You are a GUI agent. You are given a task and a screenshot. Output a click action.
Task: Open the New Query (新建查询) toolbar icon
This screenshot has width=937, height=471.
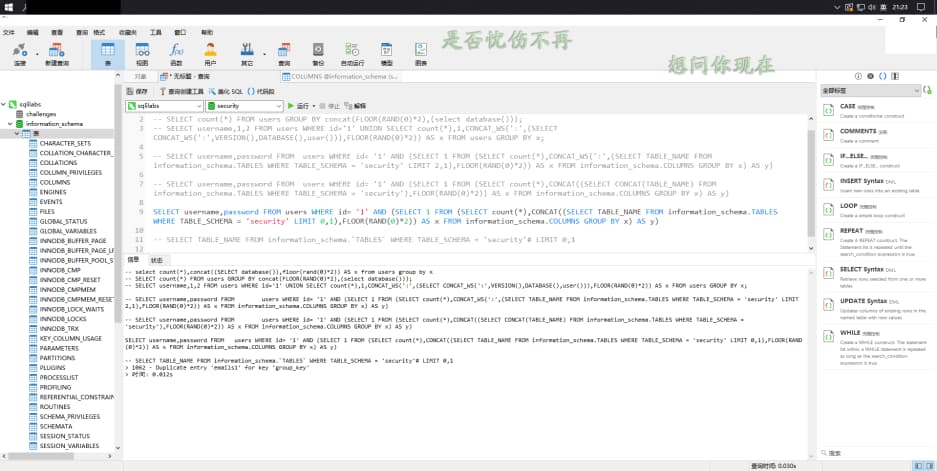[57, 54]
